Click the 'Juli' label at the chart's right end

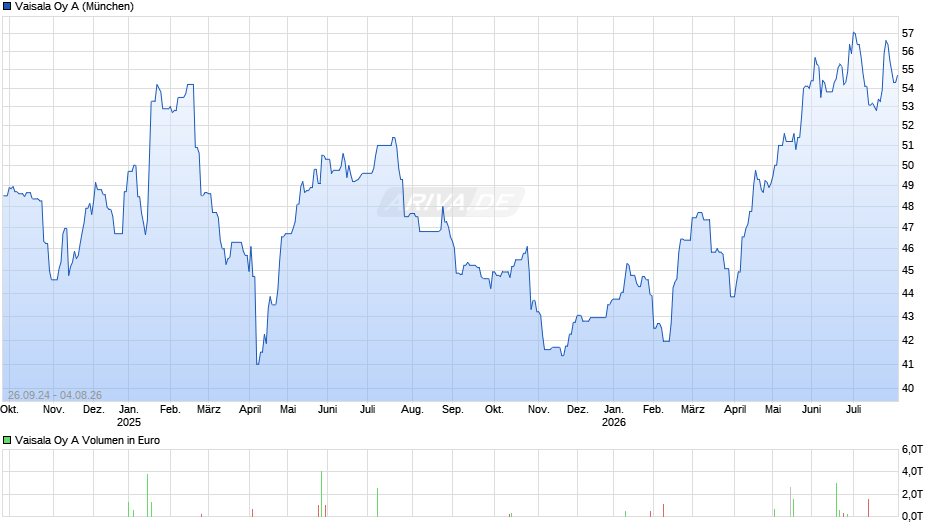coord(853,410)
